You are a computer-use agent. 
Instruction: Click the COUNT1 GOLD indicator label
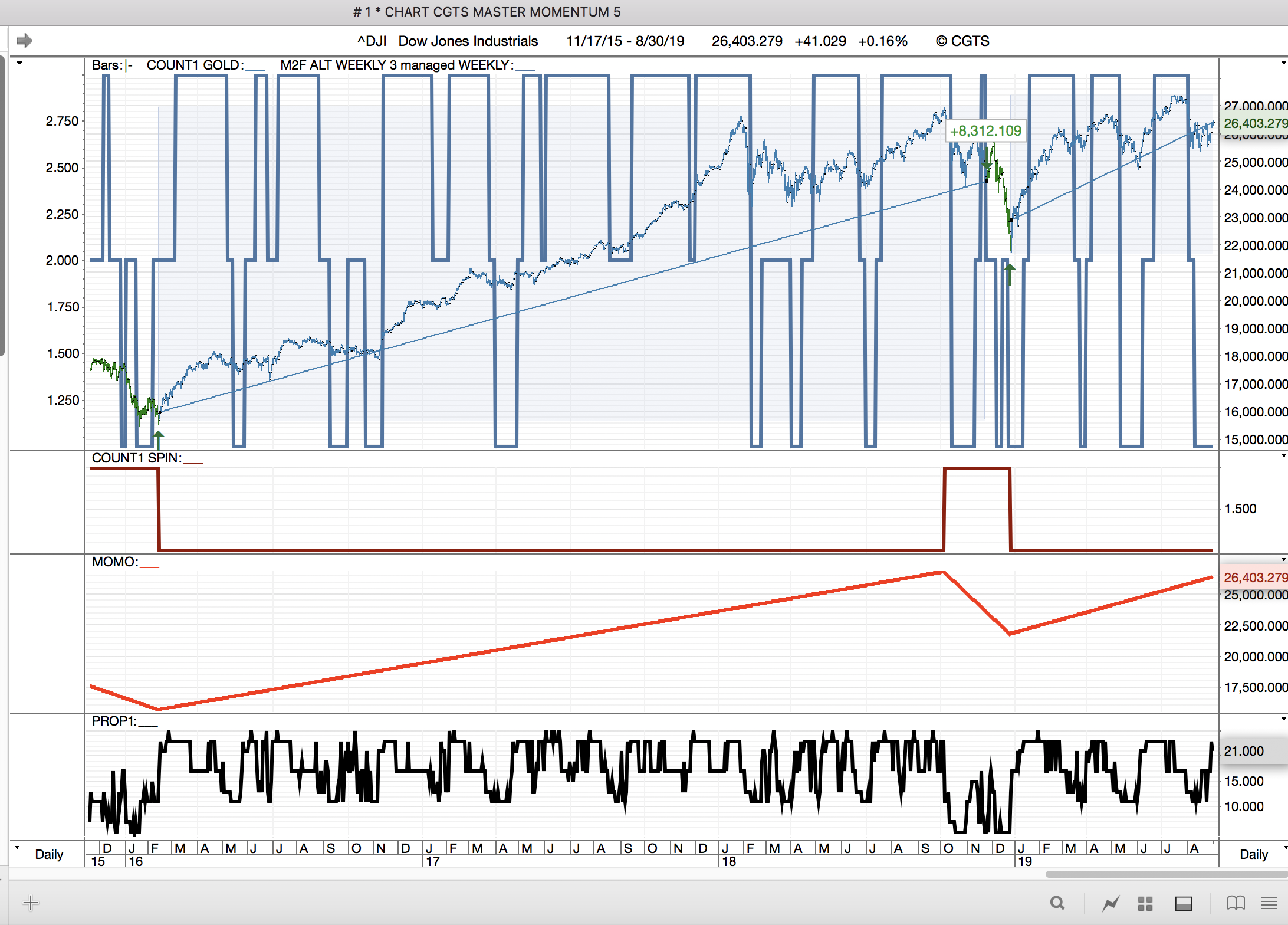[195, 65]
